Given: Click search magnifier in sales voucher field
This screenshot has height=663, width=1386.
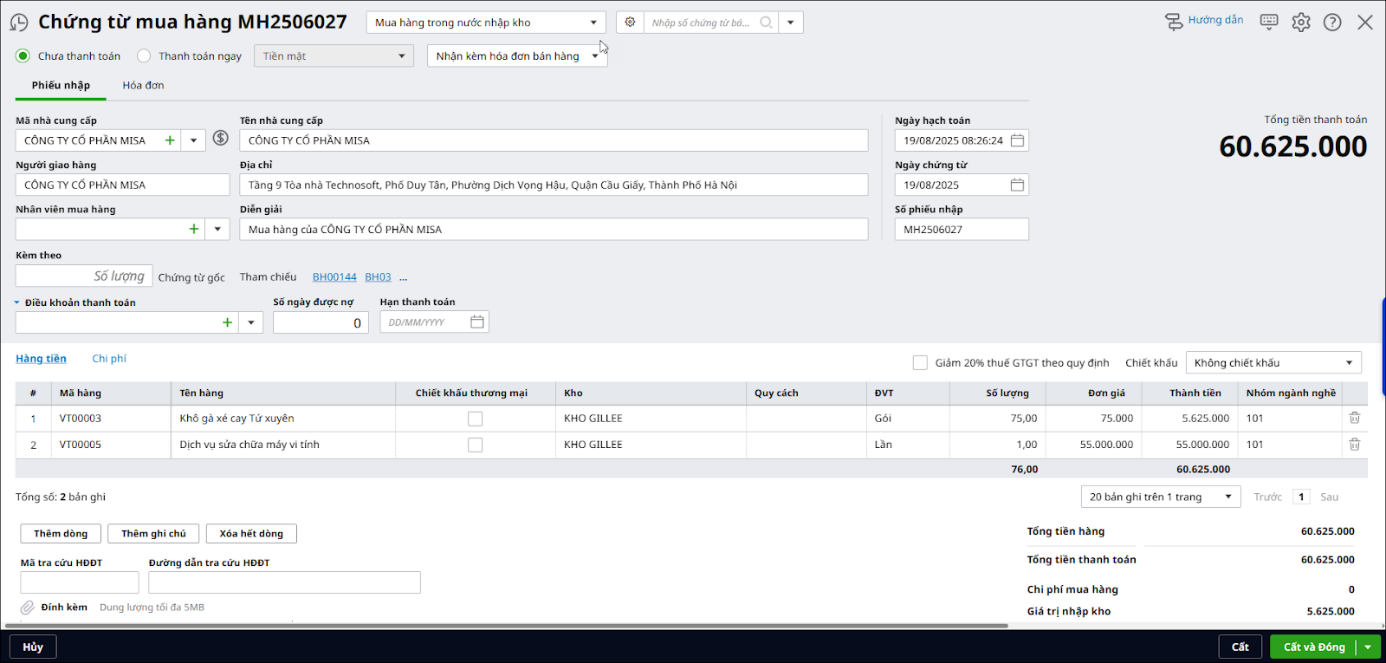Looking at the screenshot, I should (x=766, y=22).
